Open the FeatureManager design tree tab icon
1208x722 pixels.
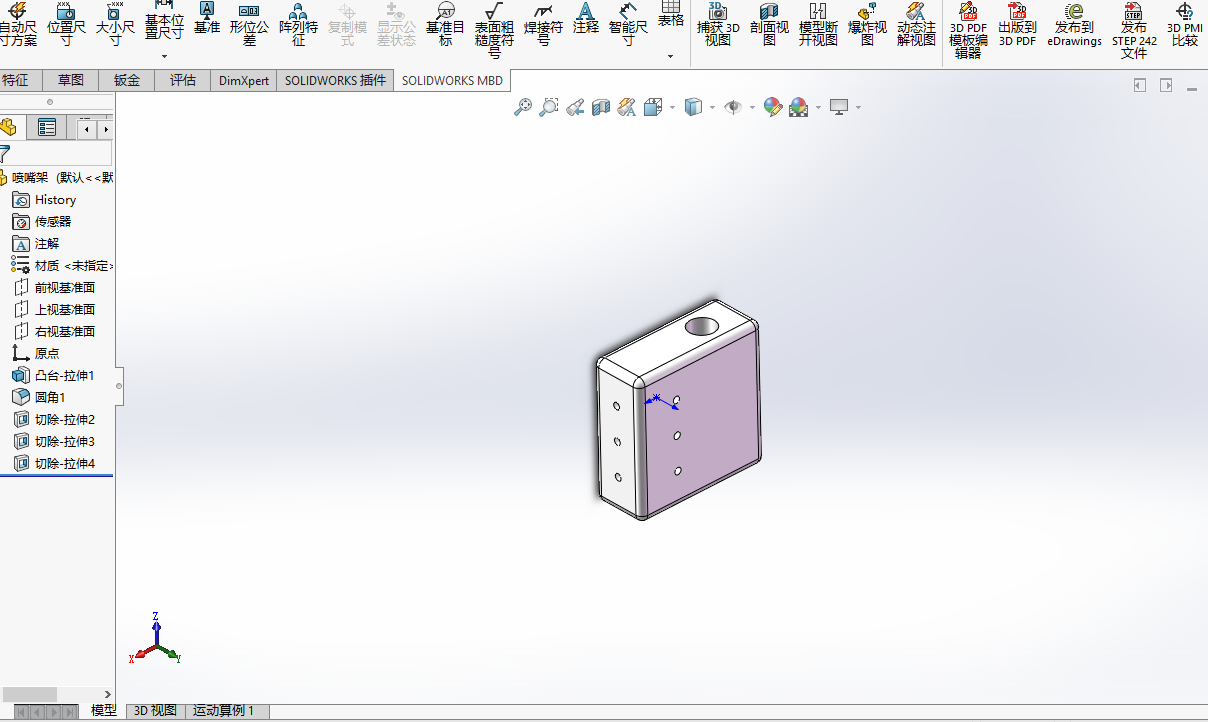9,127
